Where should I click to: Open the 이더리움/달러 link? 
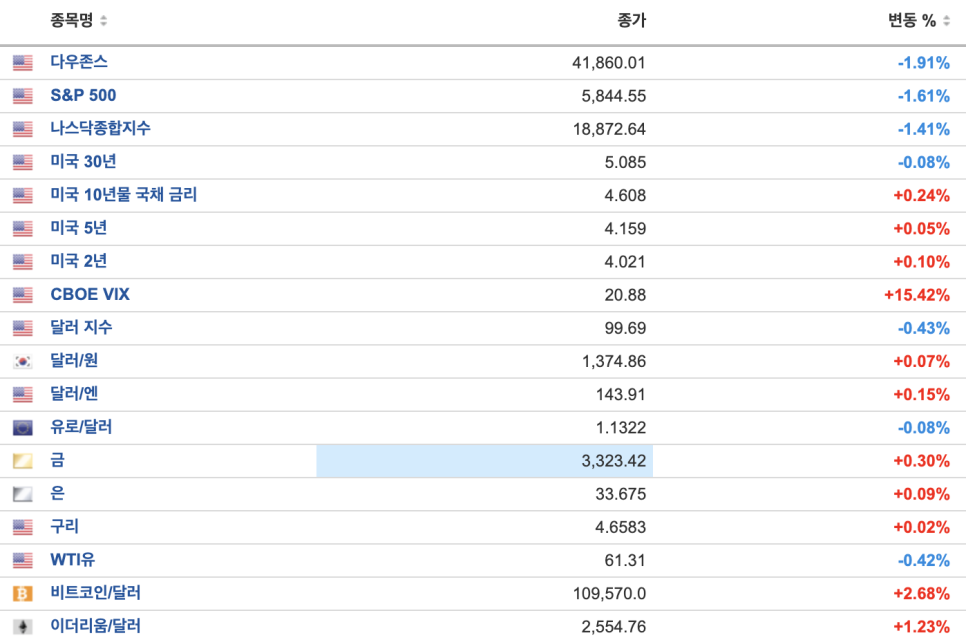95,626
